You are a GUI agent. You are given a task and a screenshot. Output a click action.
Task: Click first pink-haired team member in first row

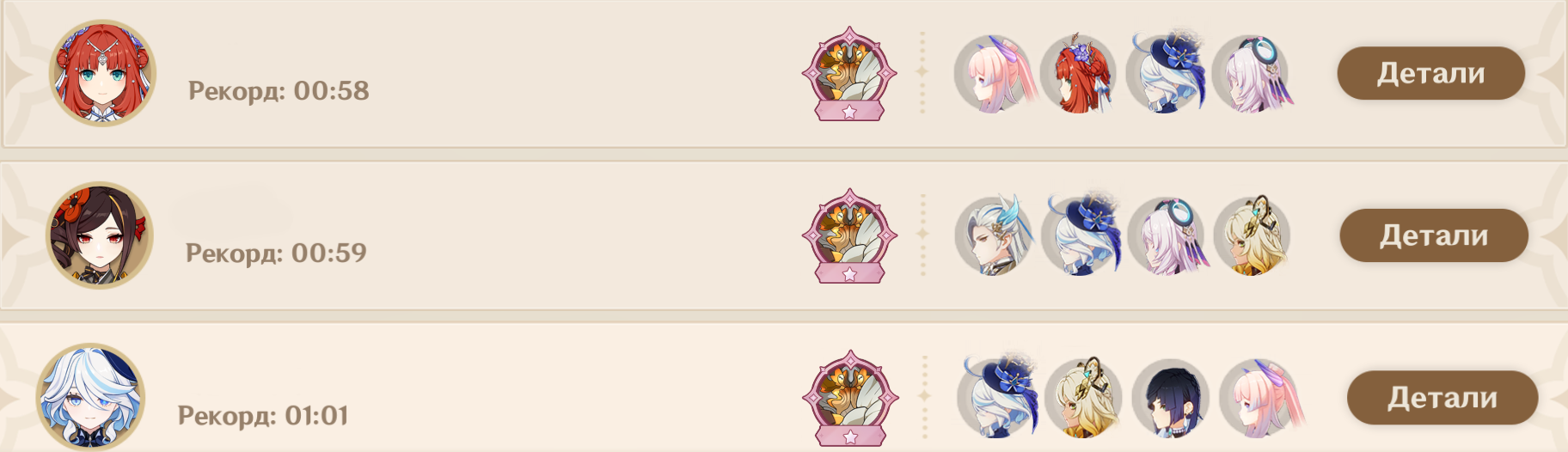click(993, 74)
